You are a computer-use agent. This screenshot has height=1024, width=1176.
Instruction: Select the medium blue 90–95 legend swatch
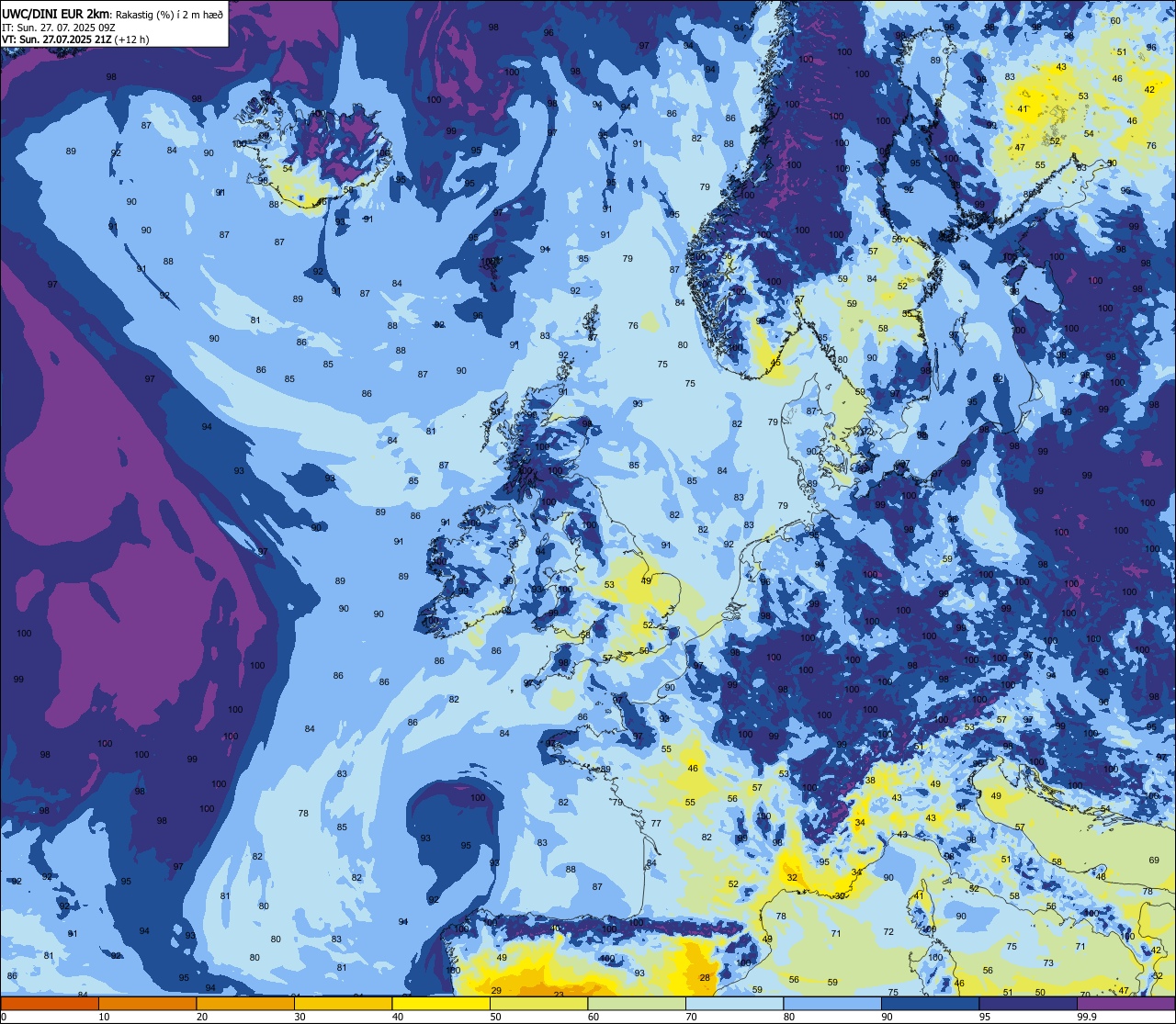coord(931,1004)
